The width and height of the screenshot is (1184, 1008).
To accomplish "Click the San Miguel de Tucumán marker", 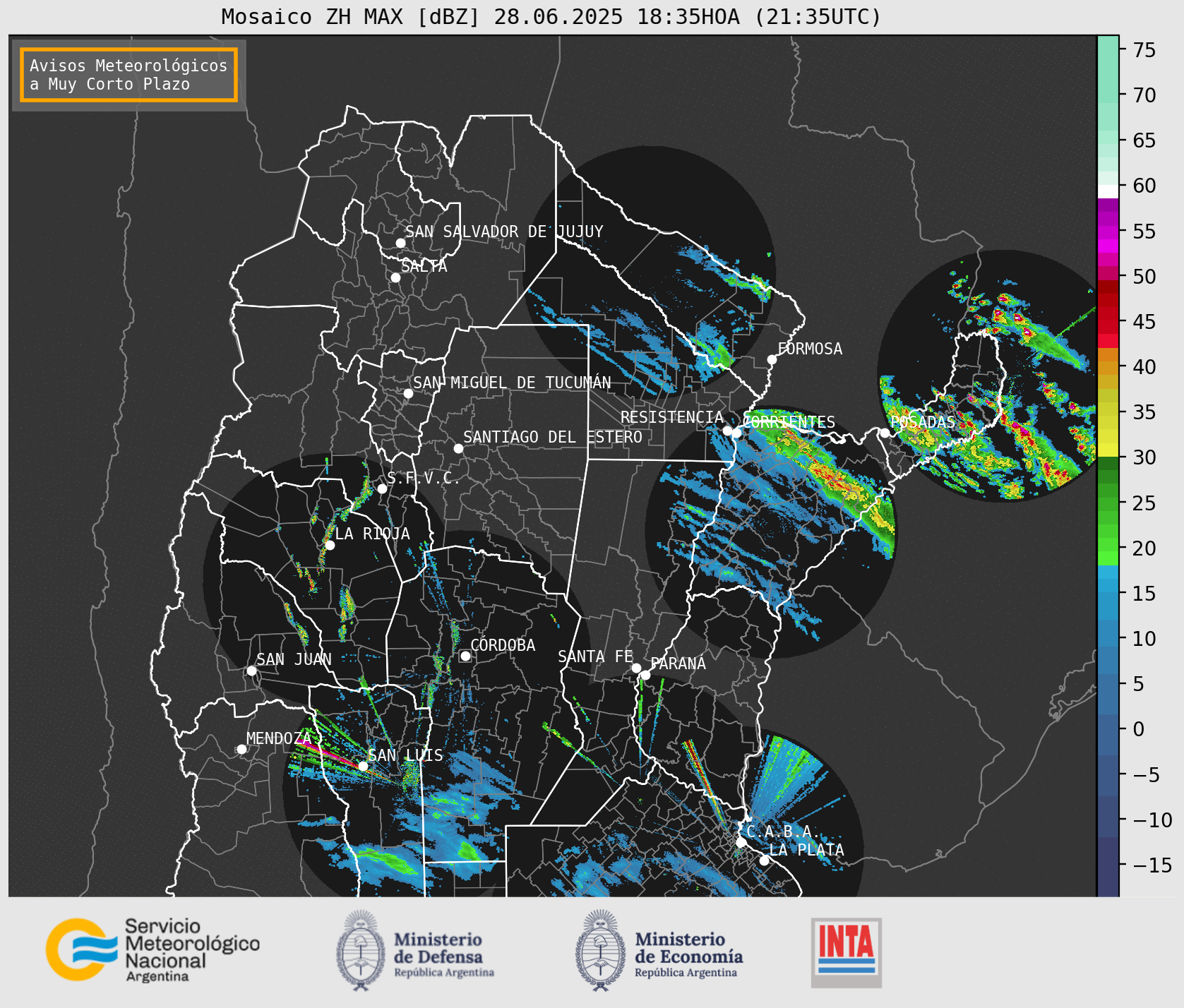I will [408, 393].
